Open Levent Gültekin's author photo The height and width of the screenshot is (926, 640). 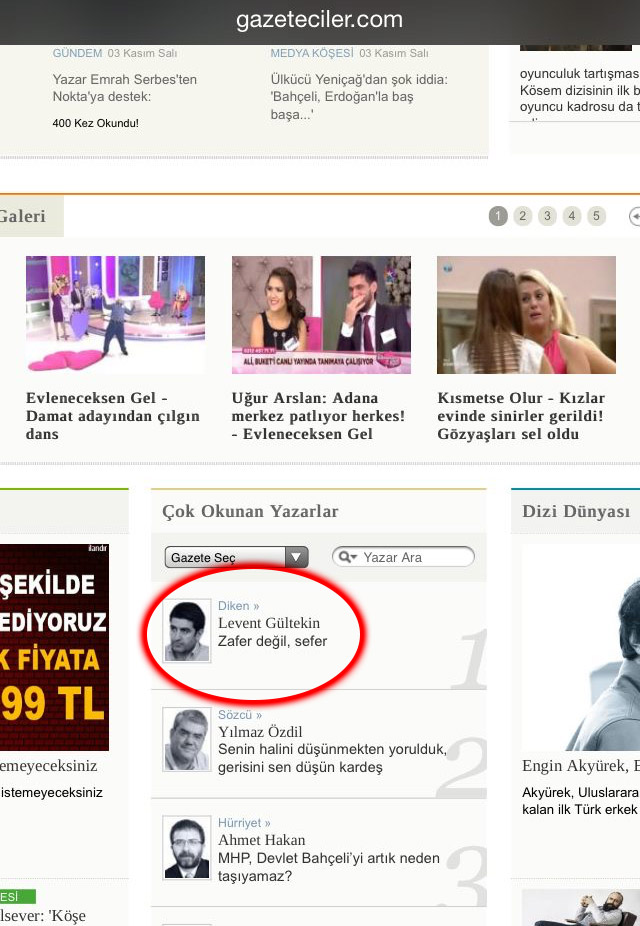[x=187, y=631]
